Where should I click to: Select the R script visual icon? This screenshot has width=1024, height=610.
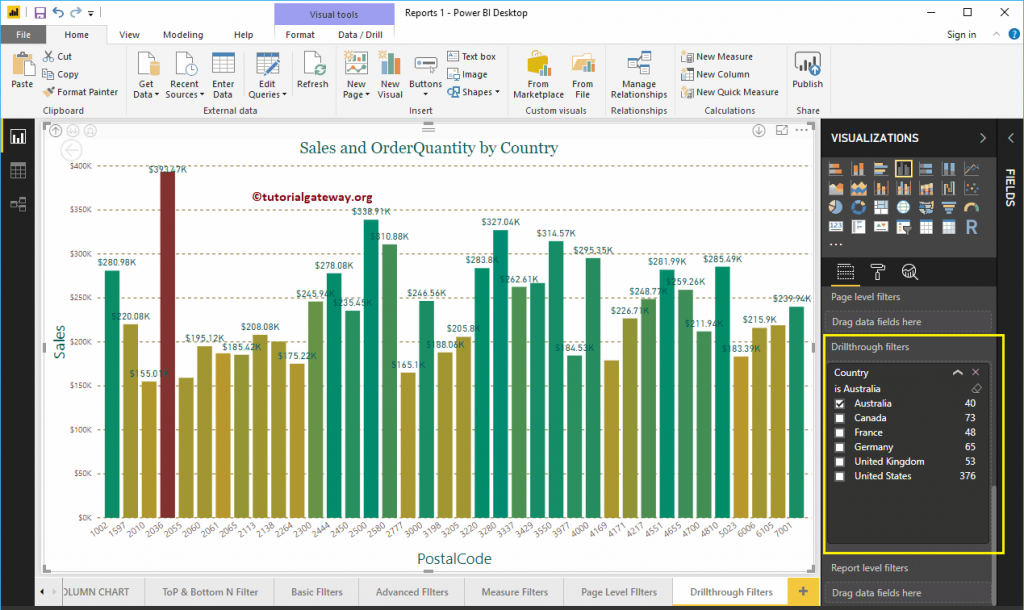971,227
